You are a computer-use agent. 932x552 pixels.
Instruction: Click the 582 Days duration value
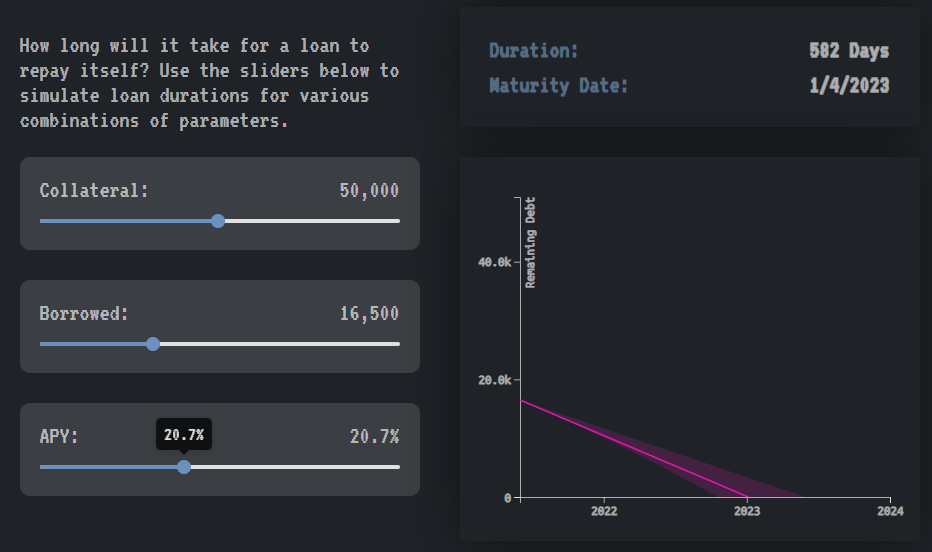pos(849,51)
